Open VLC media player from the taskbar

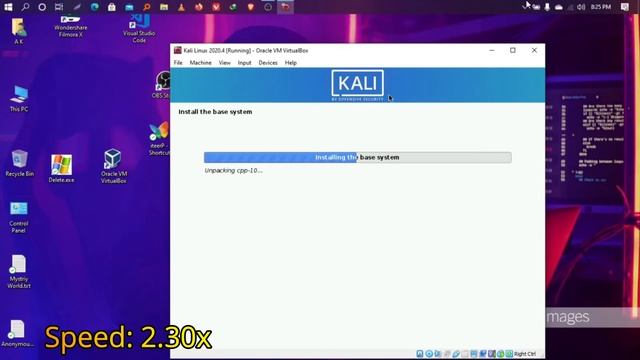click(x=181, y=7)
